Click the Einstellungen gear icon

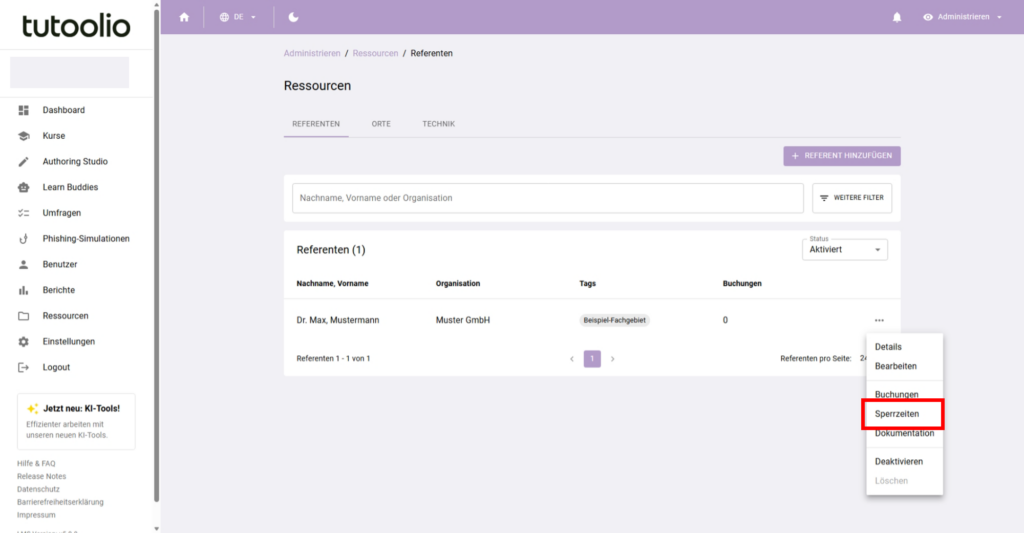pyautogui.click(x=24, y=342)
